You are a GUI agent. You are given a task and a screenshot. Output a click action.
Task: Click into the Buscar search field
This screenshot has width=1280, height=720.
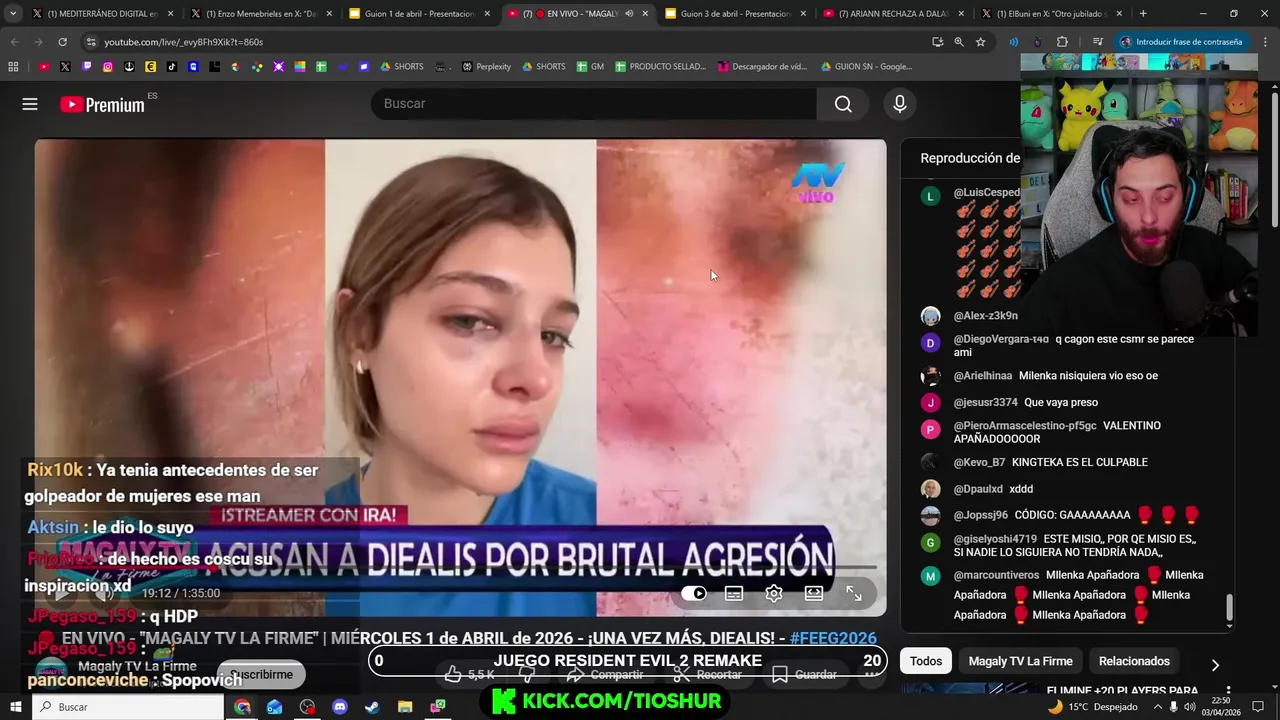(594, 104)
